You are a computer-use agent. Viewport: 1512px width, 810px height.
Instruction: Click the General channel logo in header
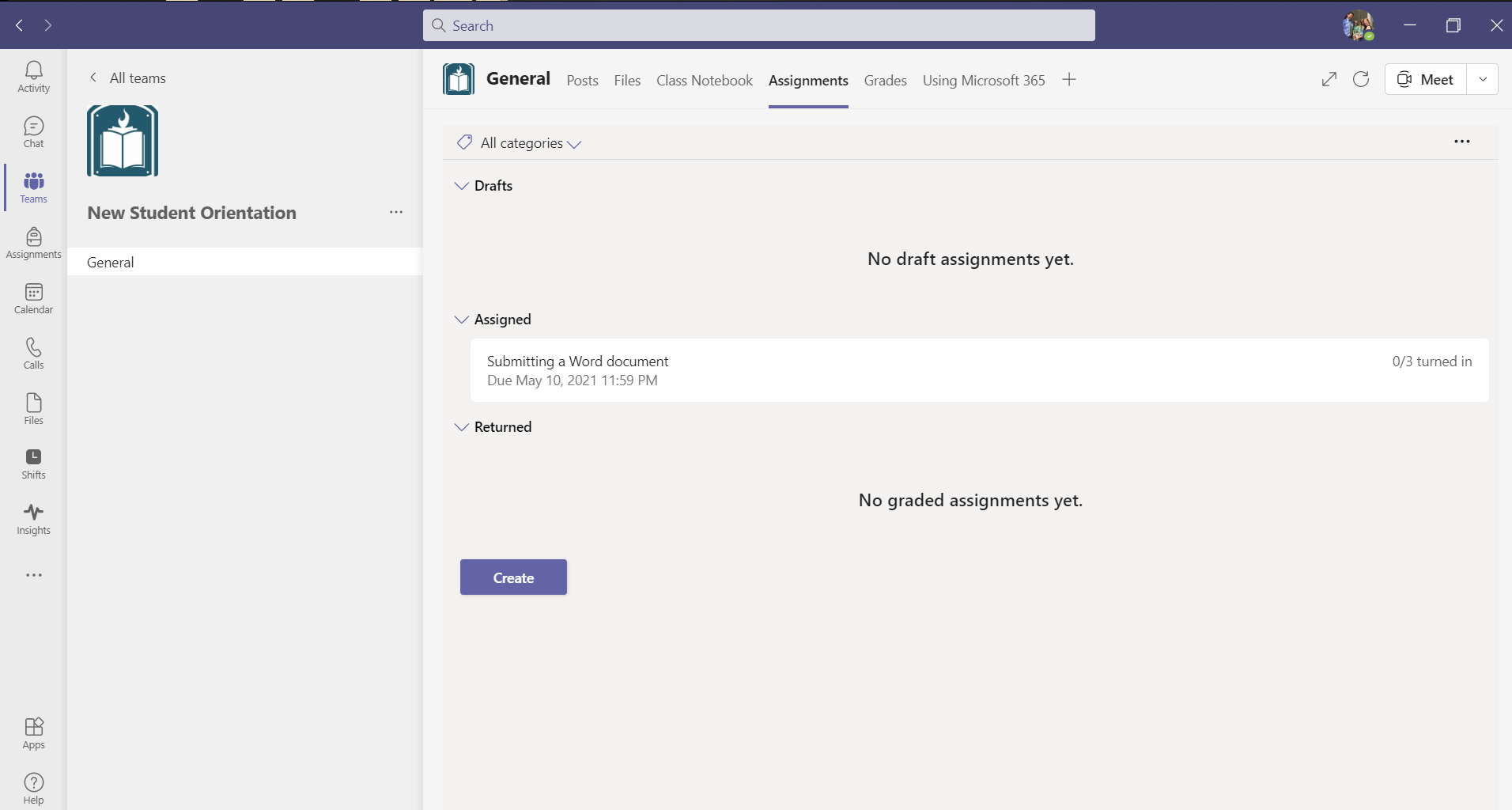point(459,79)
